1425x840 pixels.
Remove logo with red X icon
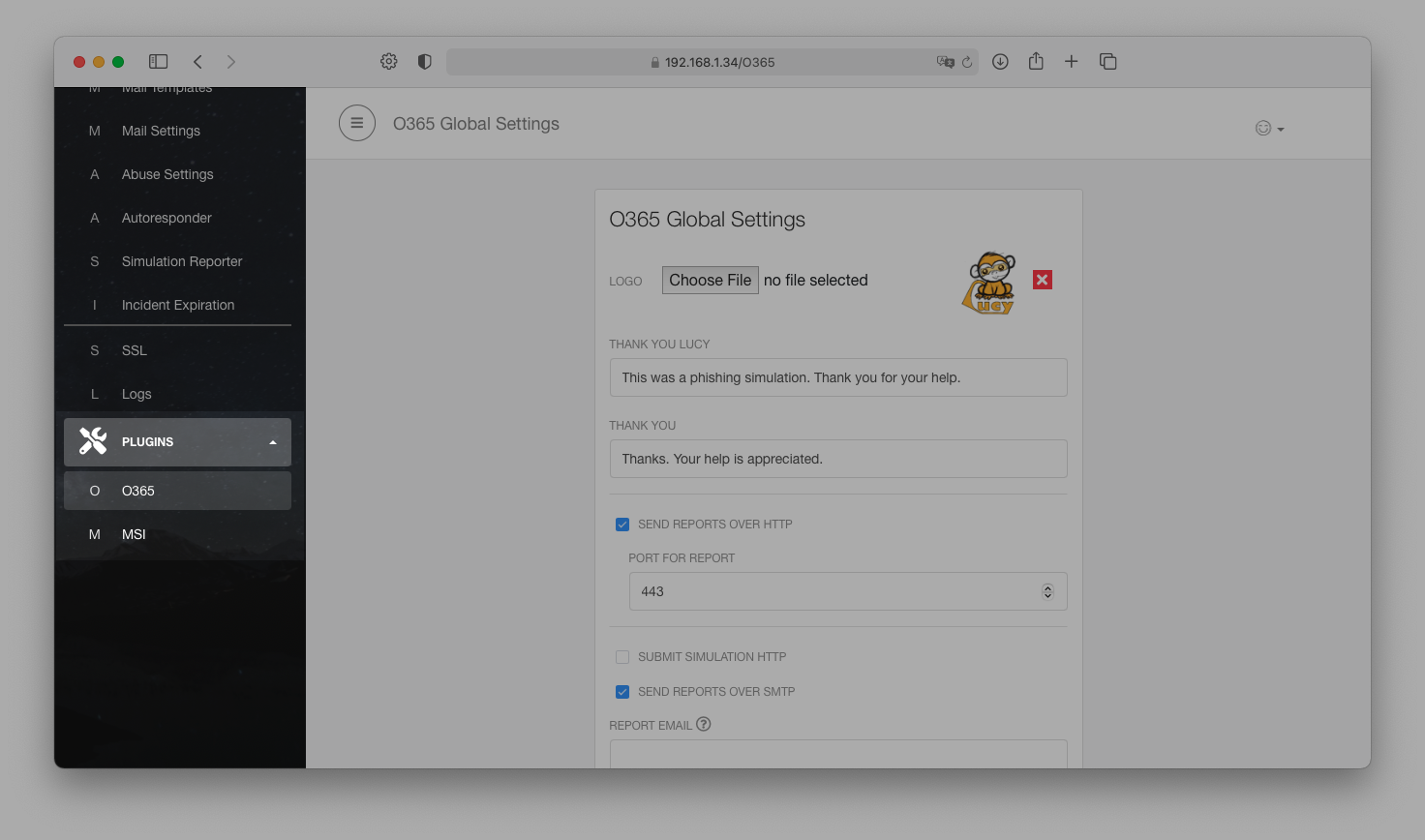tap(1043, 280)
